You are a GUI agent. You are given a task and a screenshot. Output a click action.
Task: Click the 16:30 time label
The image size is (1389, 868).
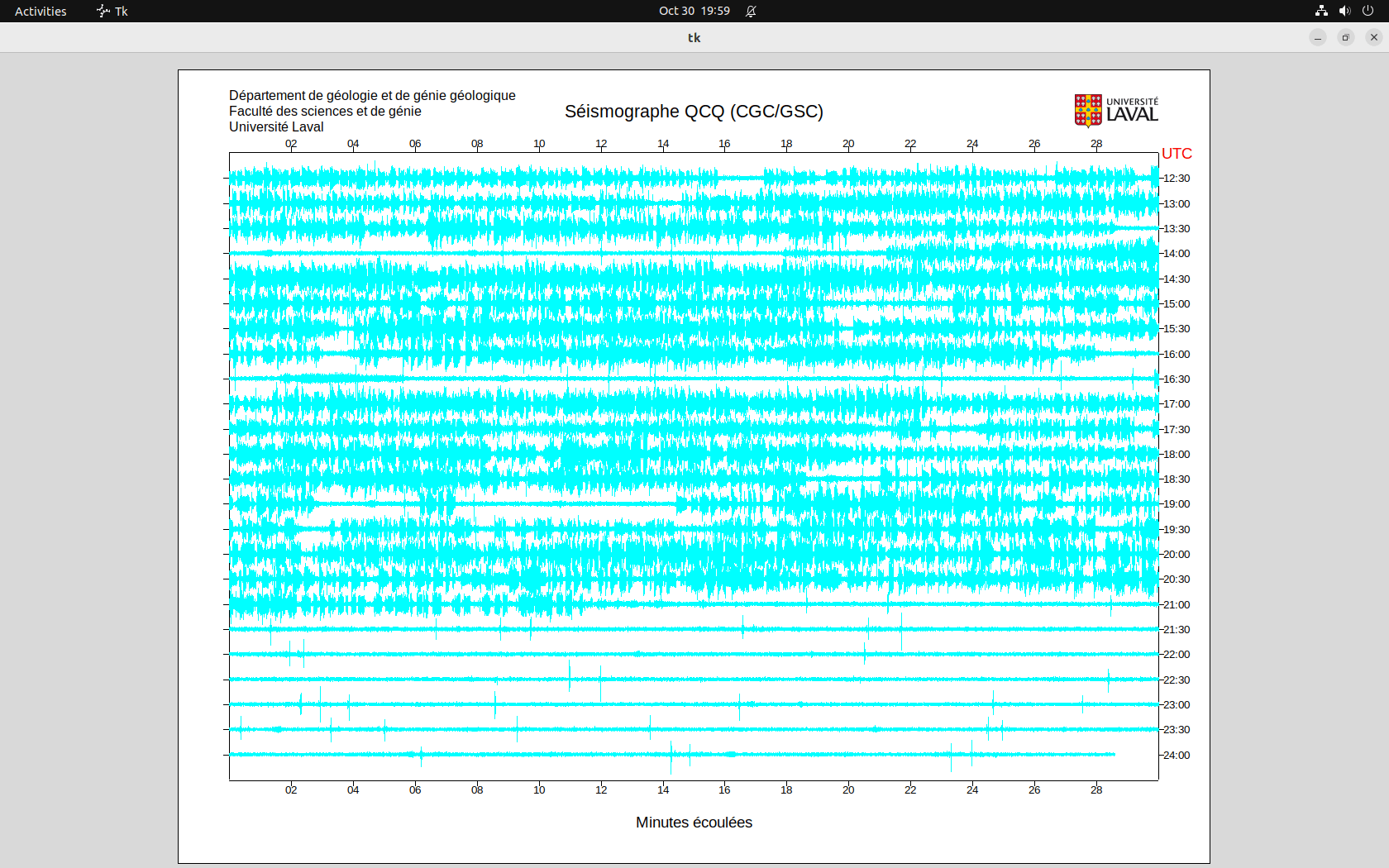[x=1177, y=379]
